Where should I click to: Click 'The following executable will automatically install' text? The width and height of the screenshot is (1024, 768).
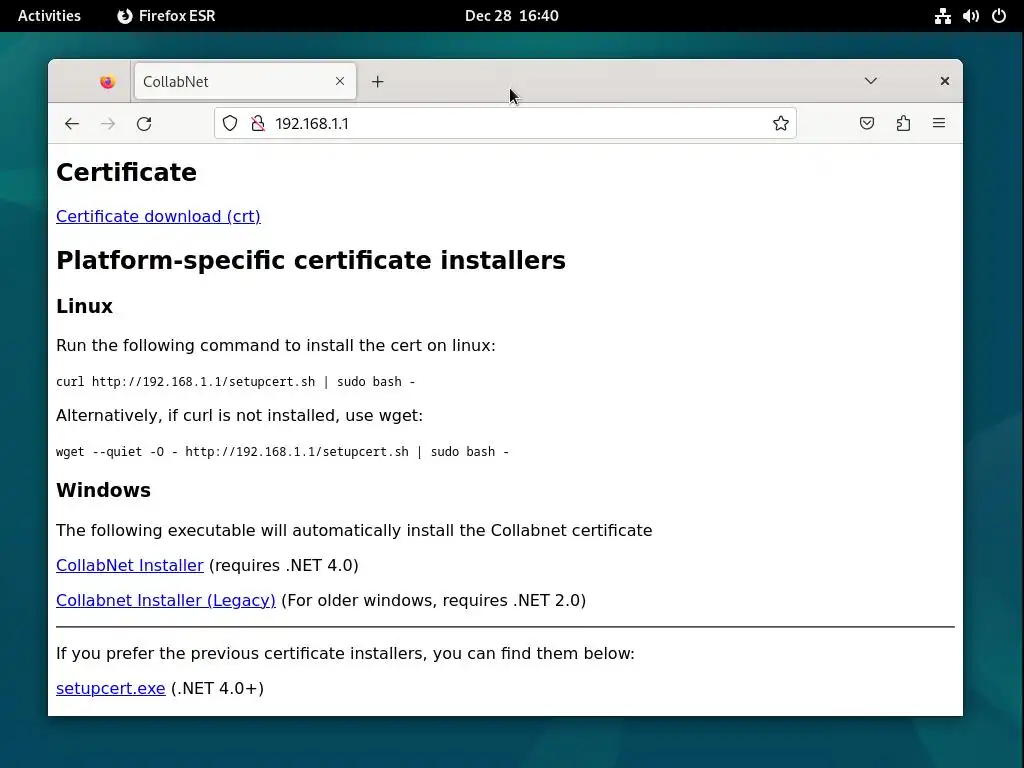[x=354, y=530]
